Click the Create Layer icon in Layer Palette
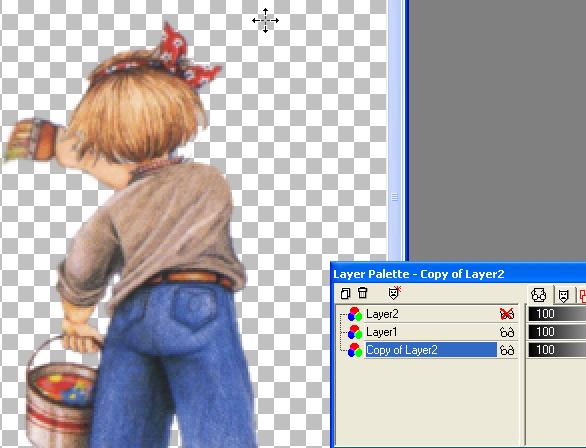This screenshot has width=586, height=448. [345, 293]
